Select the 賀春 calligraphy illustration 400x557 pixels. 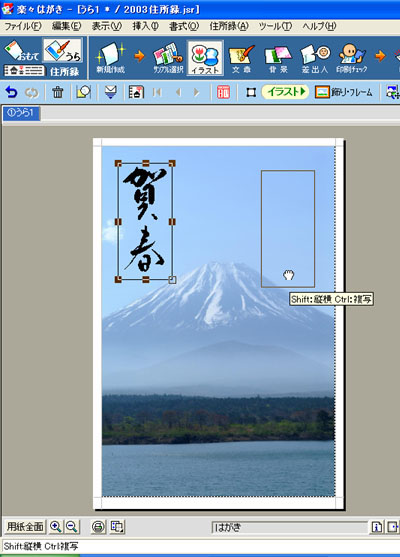145,221
